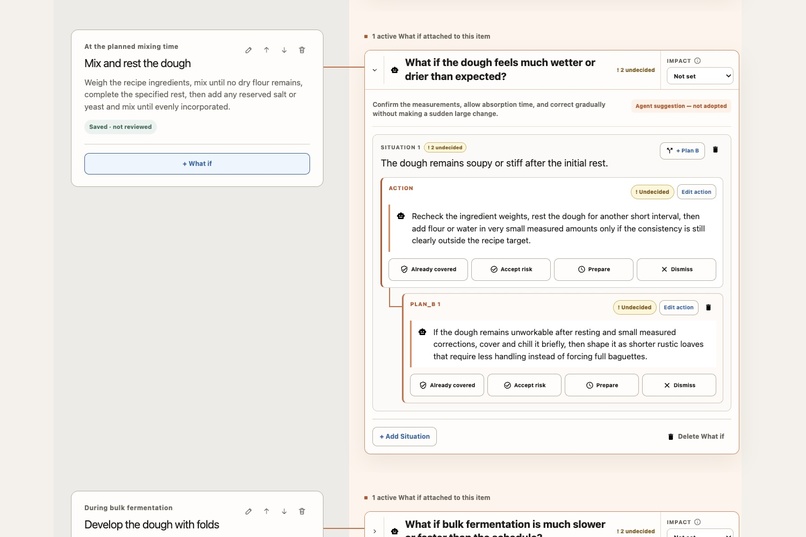
Task: Choose Accept risk for Plan_B 1
Action: point(524,385)
